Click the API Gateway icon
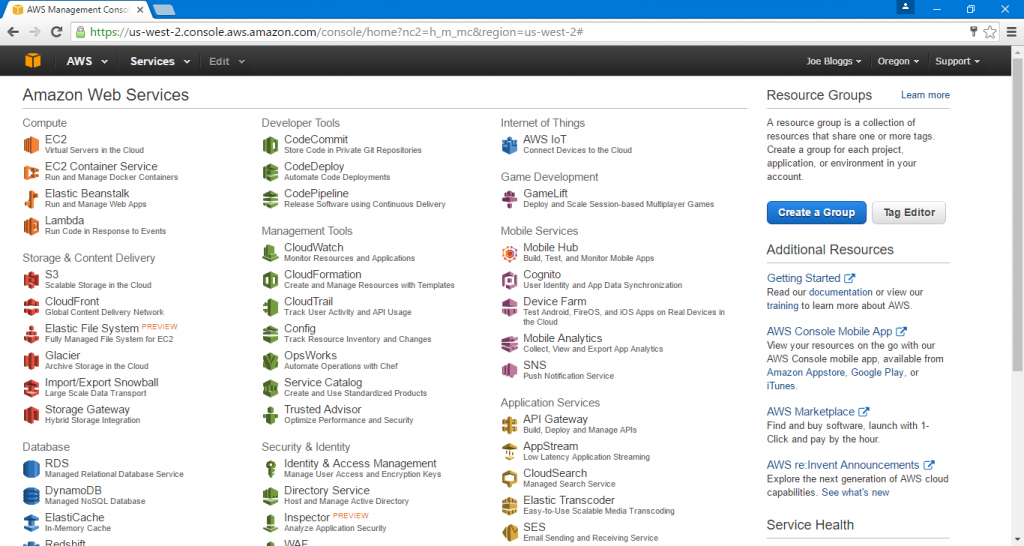1024x546 pixels. pos(509,425)
